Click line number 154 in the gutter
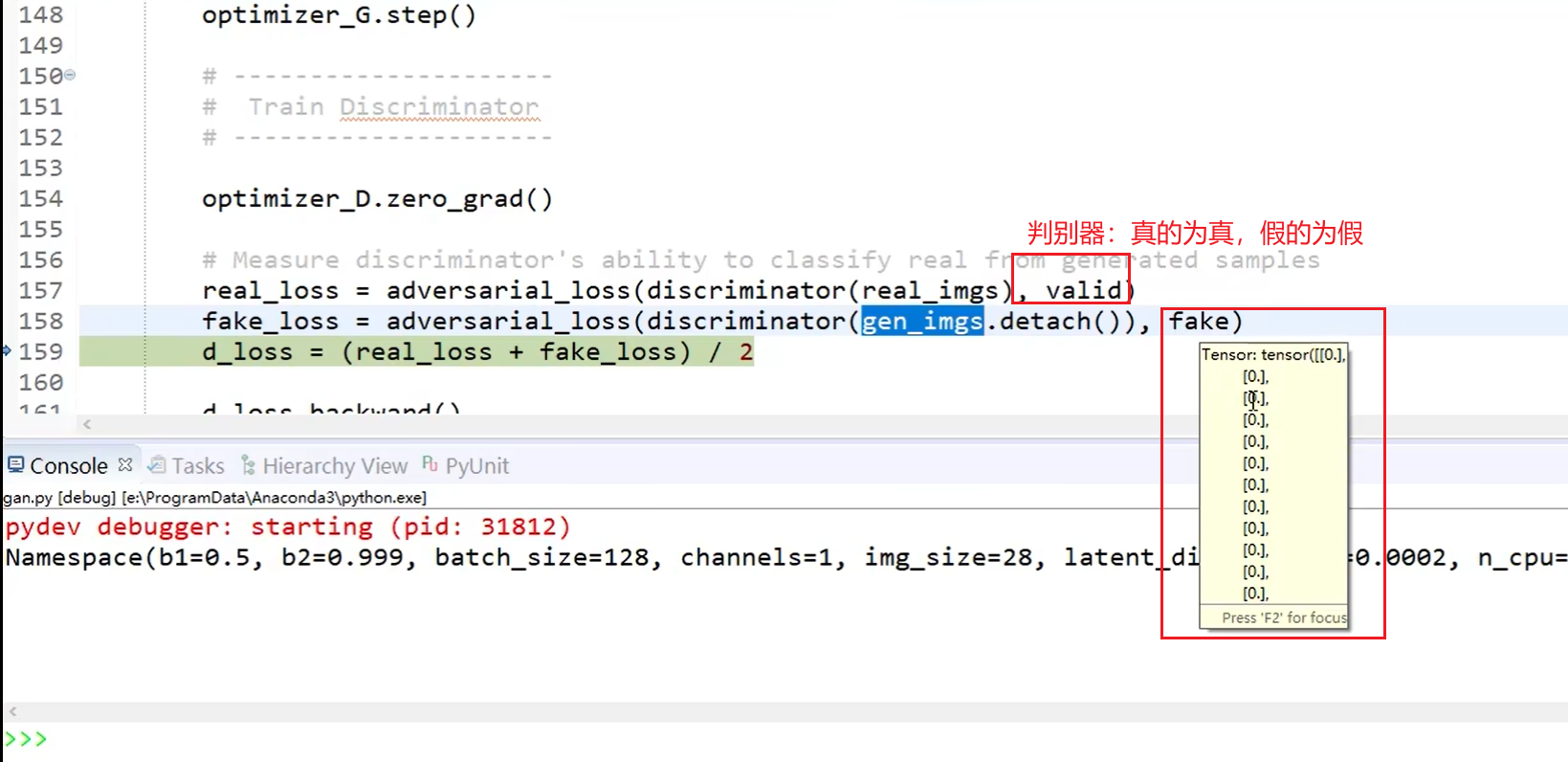 [x=41, y=199]
